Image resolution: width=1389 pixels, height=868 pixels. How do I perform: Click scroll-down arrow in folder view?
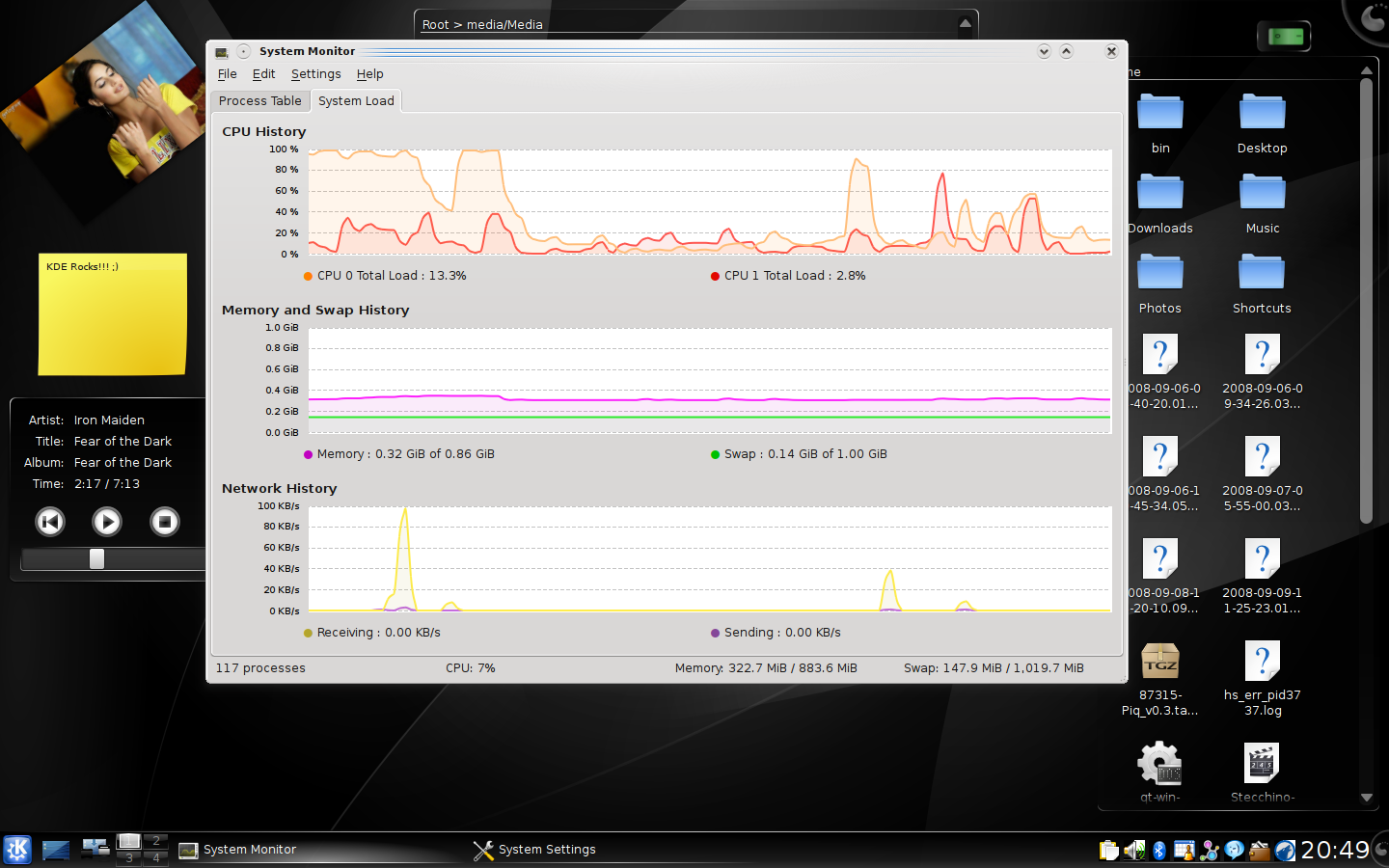click(x=1366, y=798)
